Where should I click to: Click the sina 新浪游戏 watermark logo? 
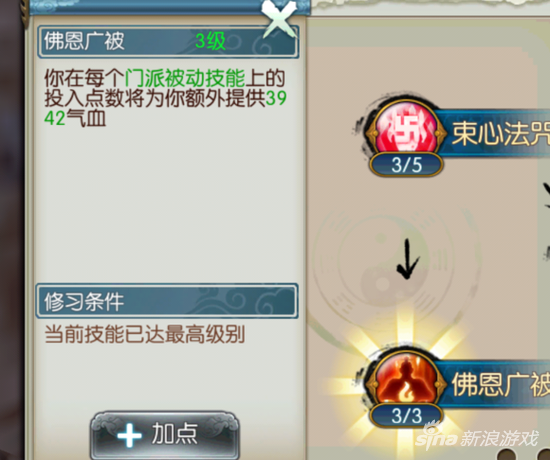click(478, 436)
